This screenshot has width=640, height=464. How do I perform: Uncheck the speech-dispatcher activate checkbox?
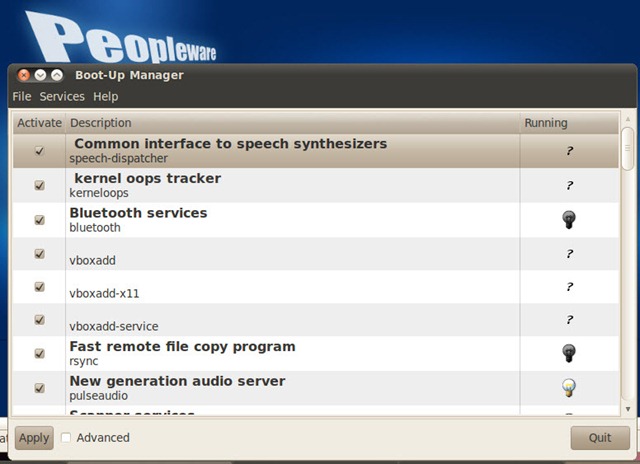tap(40, 151)
